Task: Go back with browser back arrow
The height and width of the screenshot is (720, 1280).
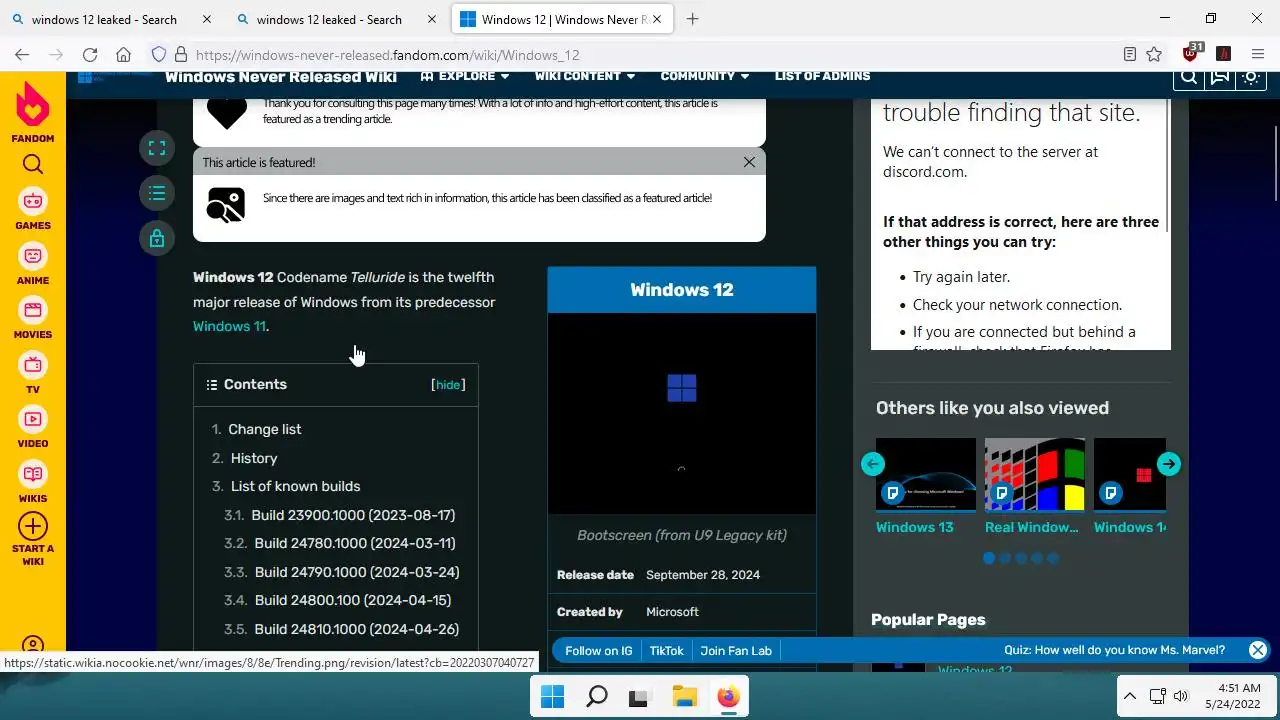Action: (22, 55)
